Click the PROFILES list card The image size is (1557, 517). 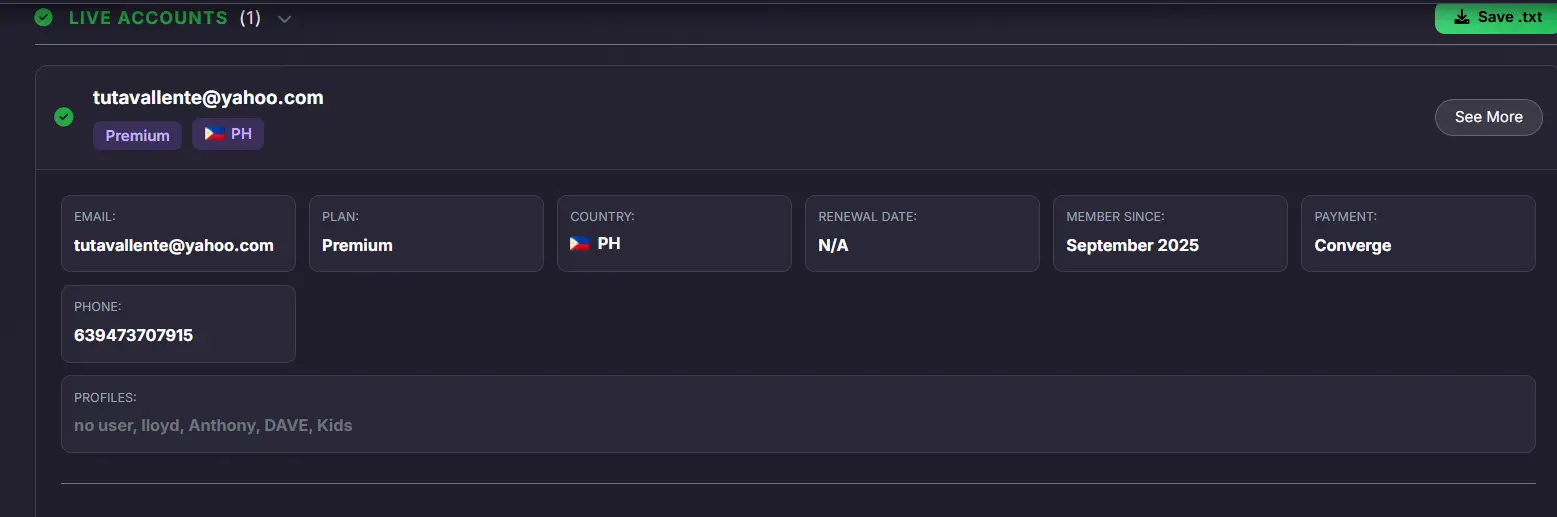[798, 414]
